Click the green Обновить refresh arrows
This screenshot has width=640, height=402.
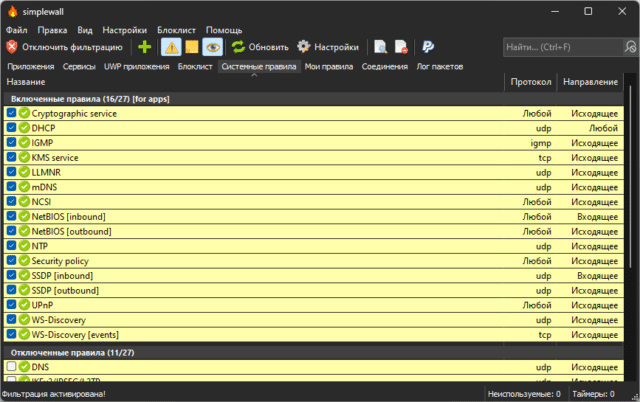point(238,47)
